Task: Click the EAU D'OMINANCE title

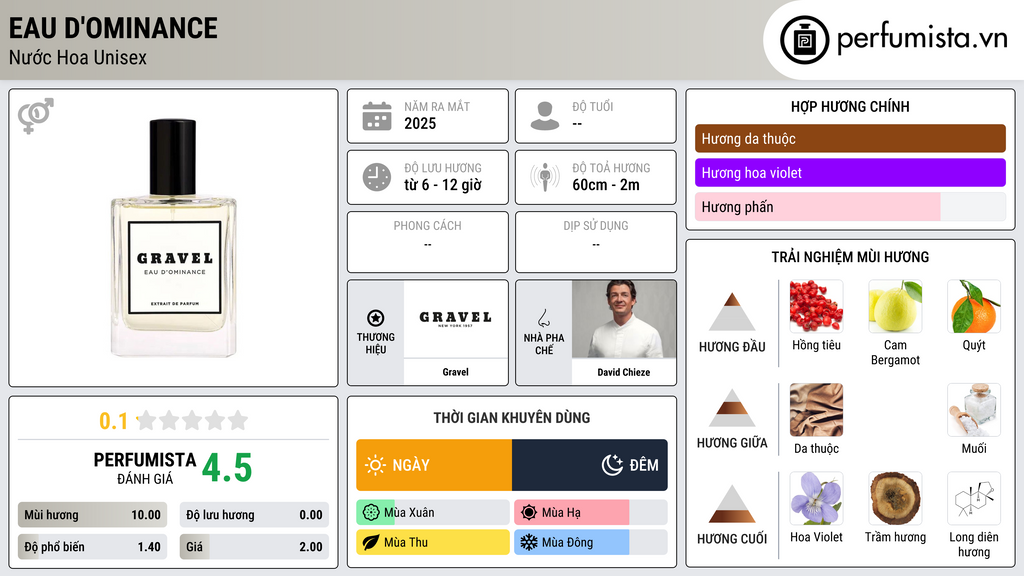Action: point(113,29)
